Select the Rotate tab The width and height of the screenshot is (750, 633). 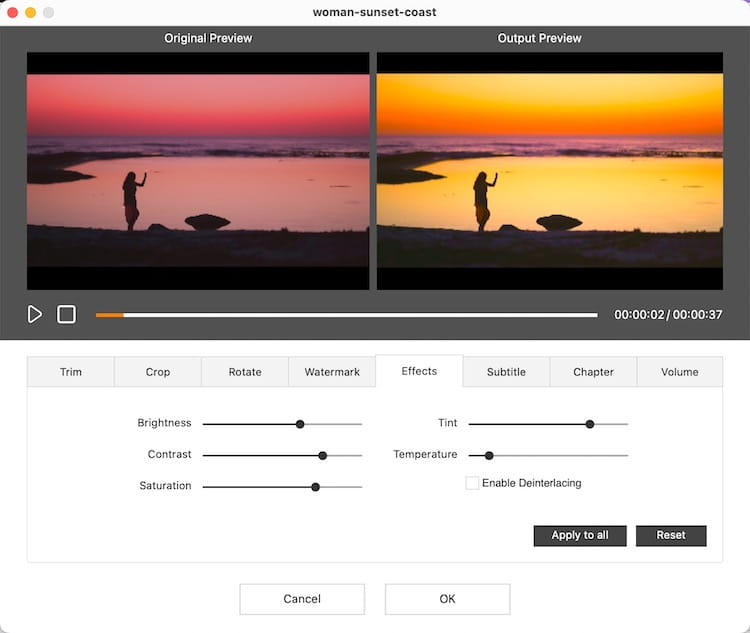[x=245, y=372]
